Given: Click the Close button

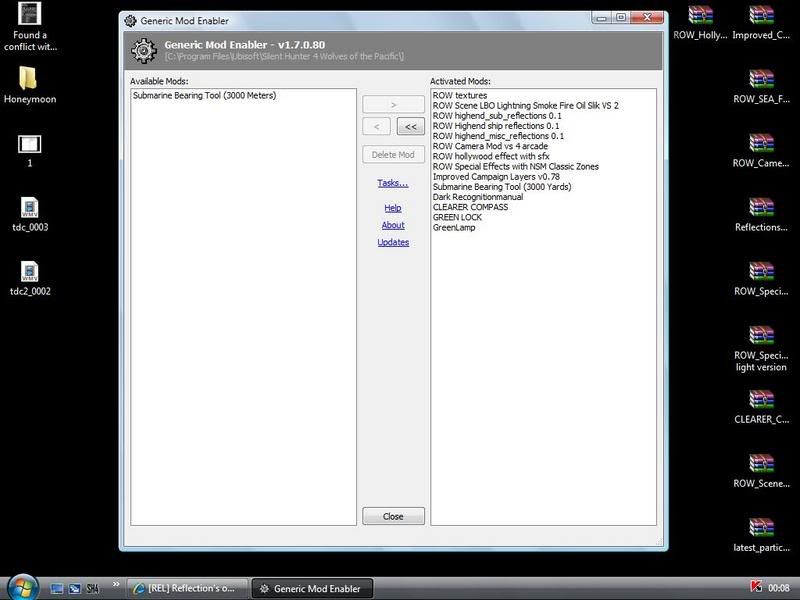Looking at the screenshot, I should tap(393, 516).
